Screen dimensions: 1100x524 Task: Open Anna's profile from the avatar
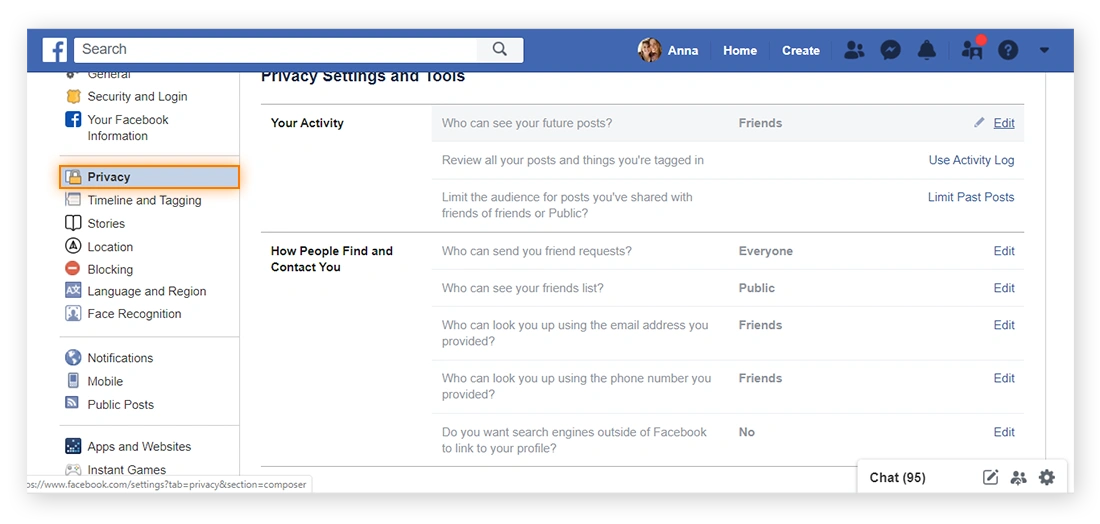click(650, 50)
